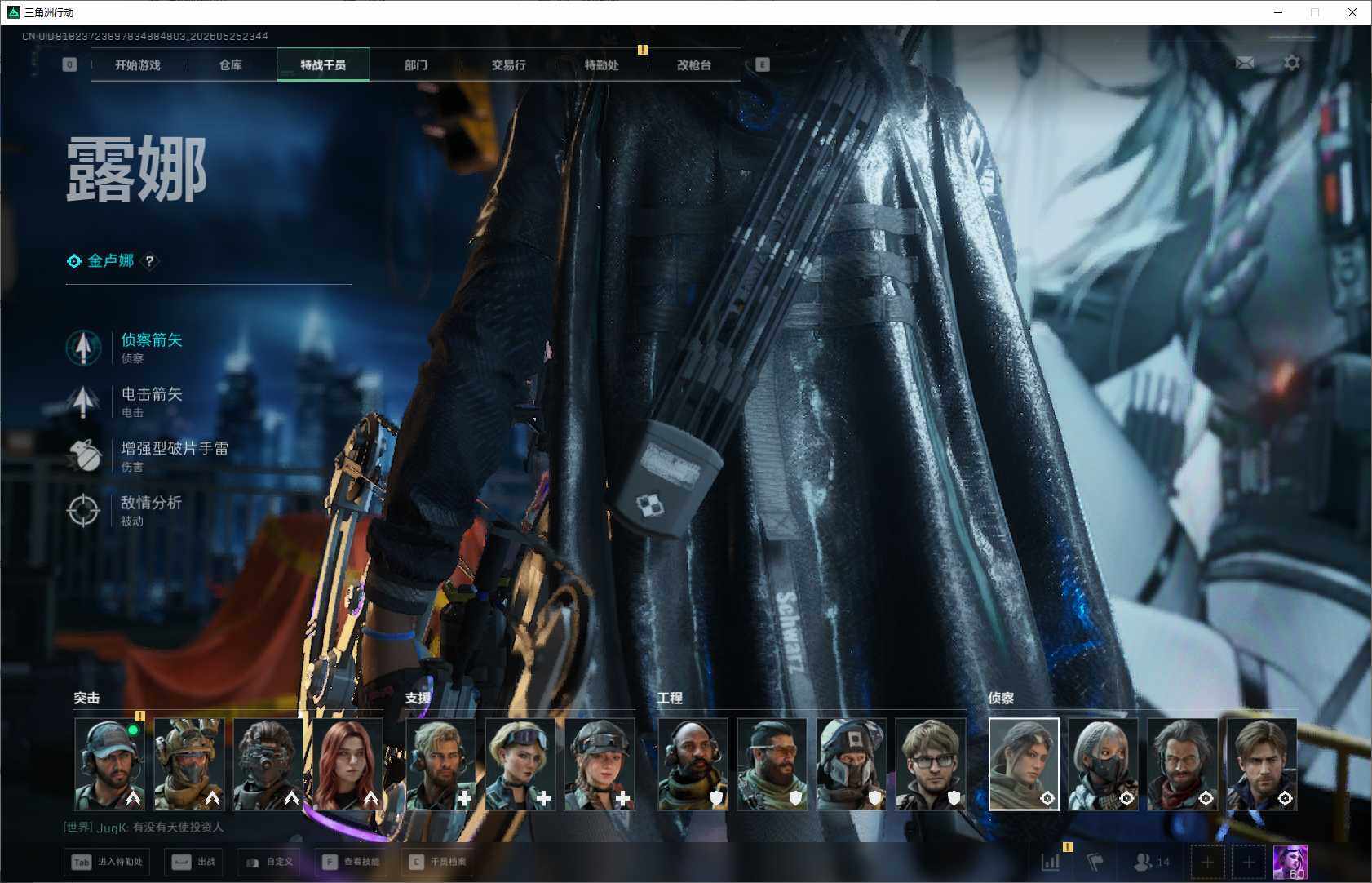Select the 增强型破片手雷 grenade icon
The image size is (1372, 883).
(83, 456)
